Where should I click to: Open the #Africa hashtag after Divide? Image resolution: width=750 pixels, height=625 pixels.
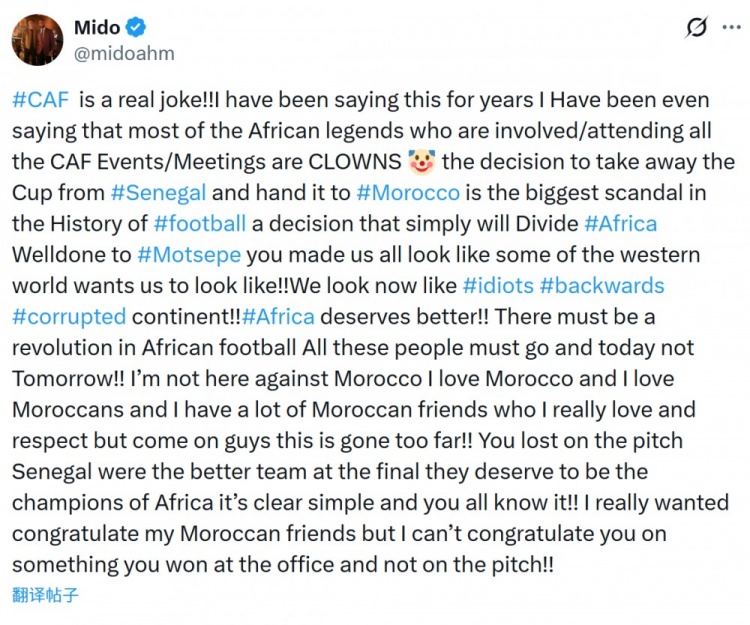[x=620, y=223]
